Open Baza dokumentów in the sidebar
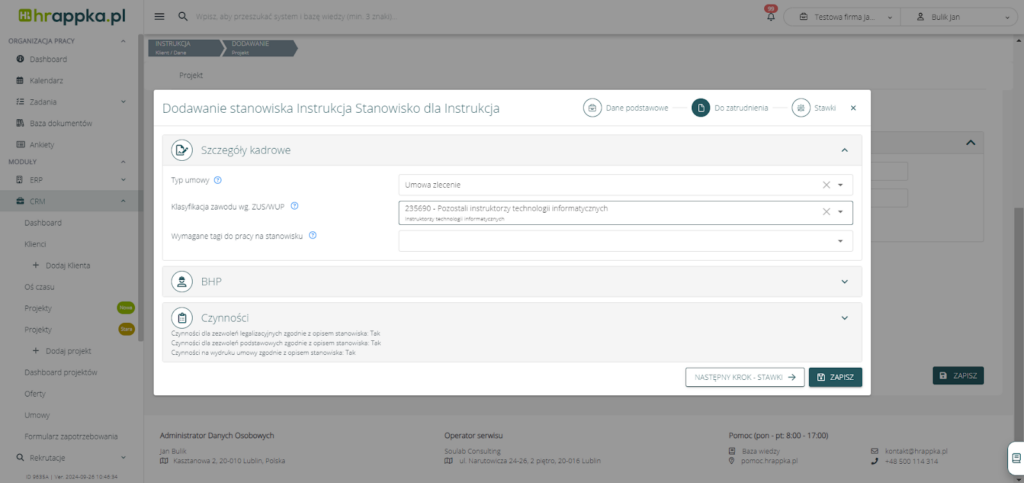 click(60, 123)
